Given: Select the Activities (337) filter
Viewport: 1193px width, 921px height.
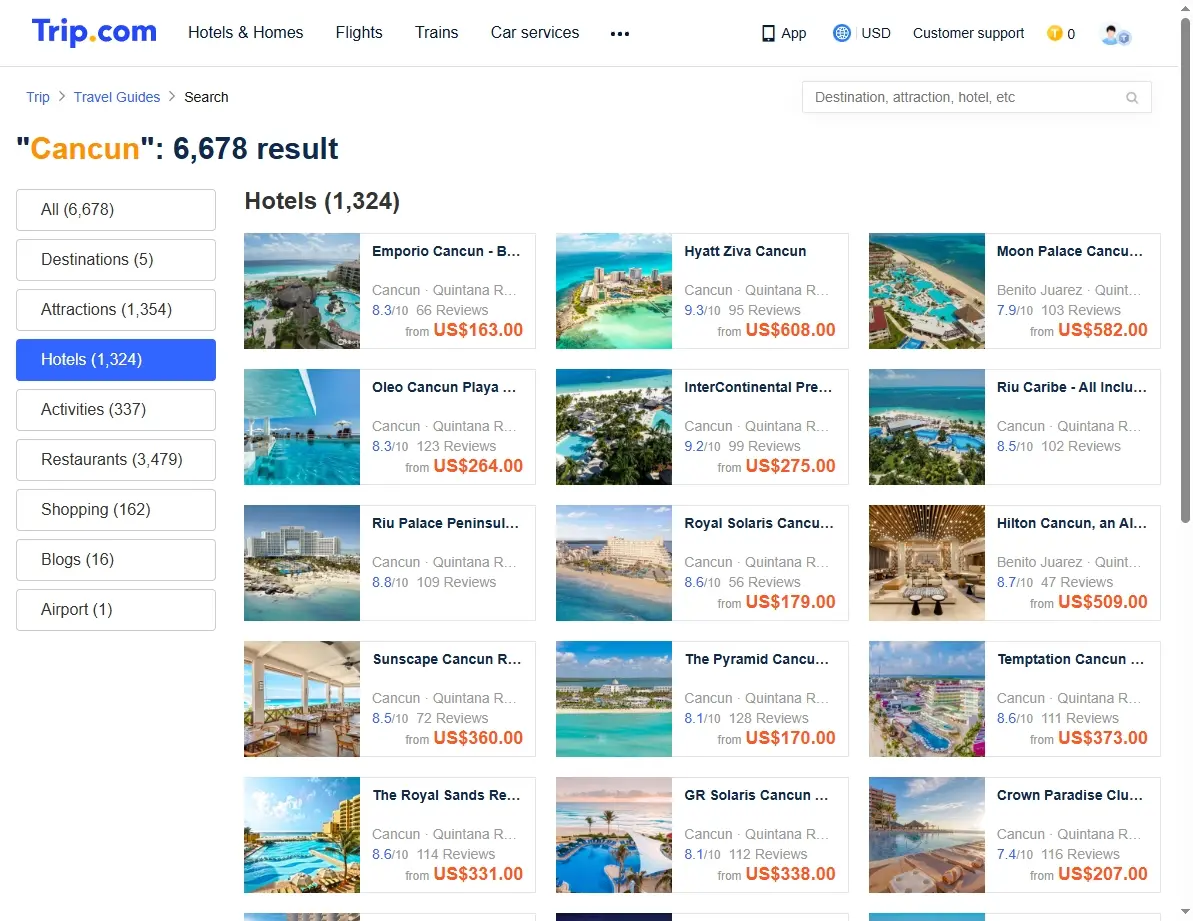Looking at the screenshot, I should pos(116,409).
